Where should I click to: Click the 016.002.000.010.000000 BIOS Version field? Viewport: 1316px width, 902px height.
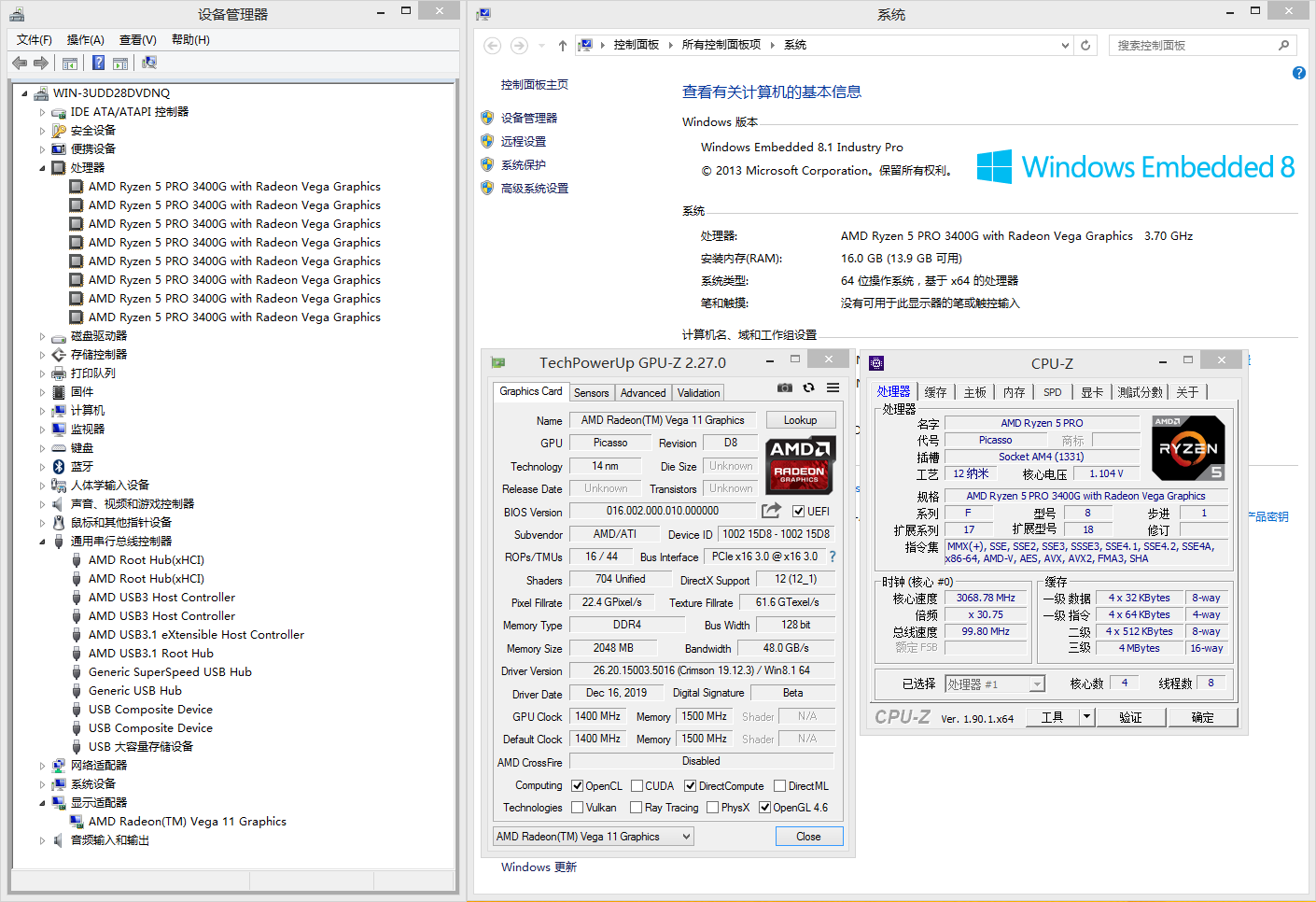coord(663,511)
